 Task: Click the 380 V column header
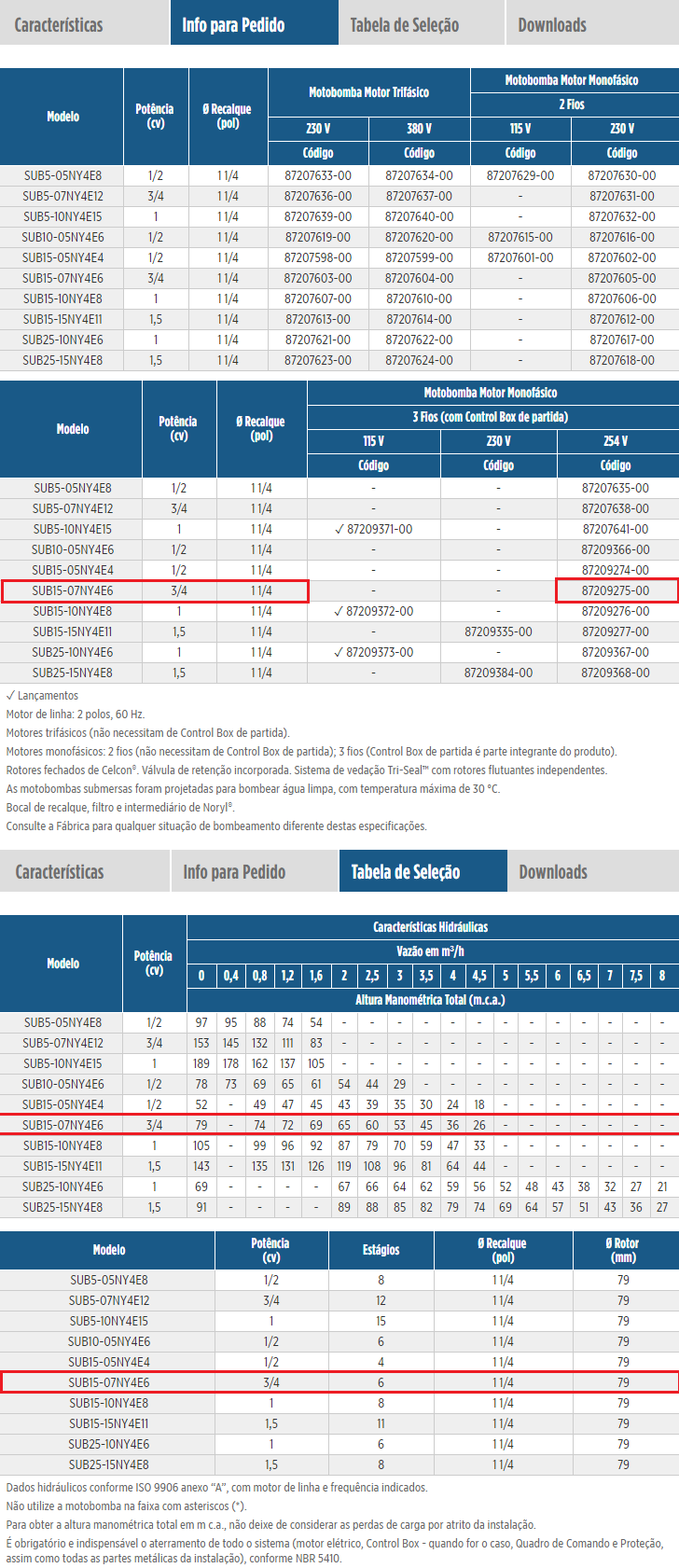point(419,129)
